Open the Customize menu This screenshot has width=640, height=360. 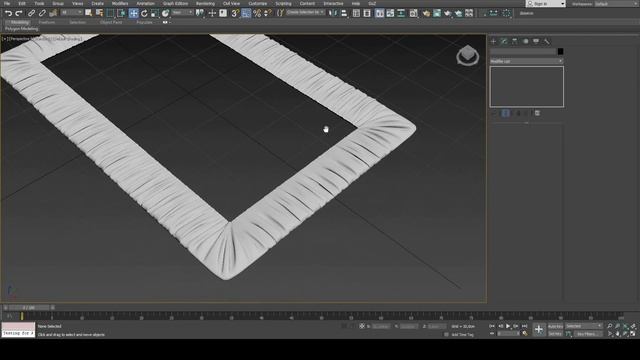(258, 3)
